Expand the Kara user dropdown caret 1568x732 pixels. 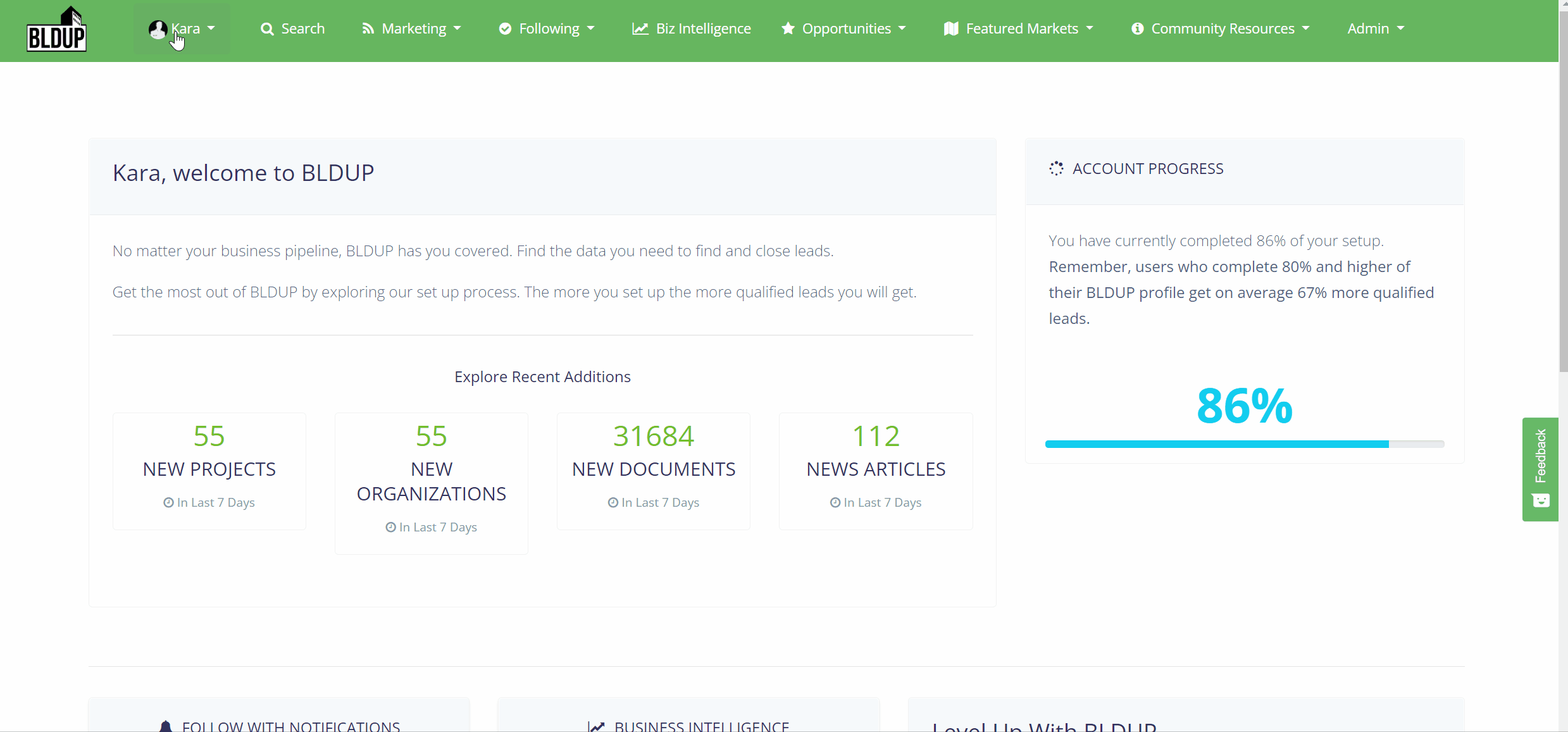(211, 28)
